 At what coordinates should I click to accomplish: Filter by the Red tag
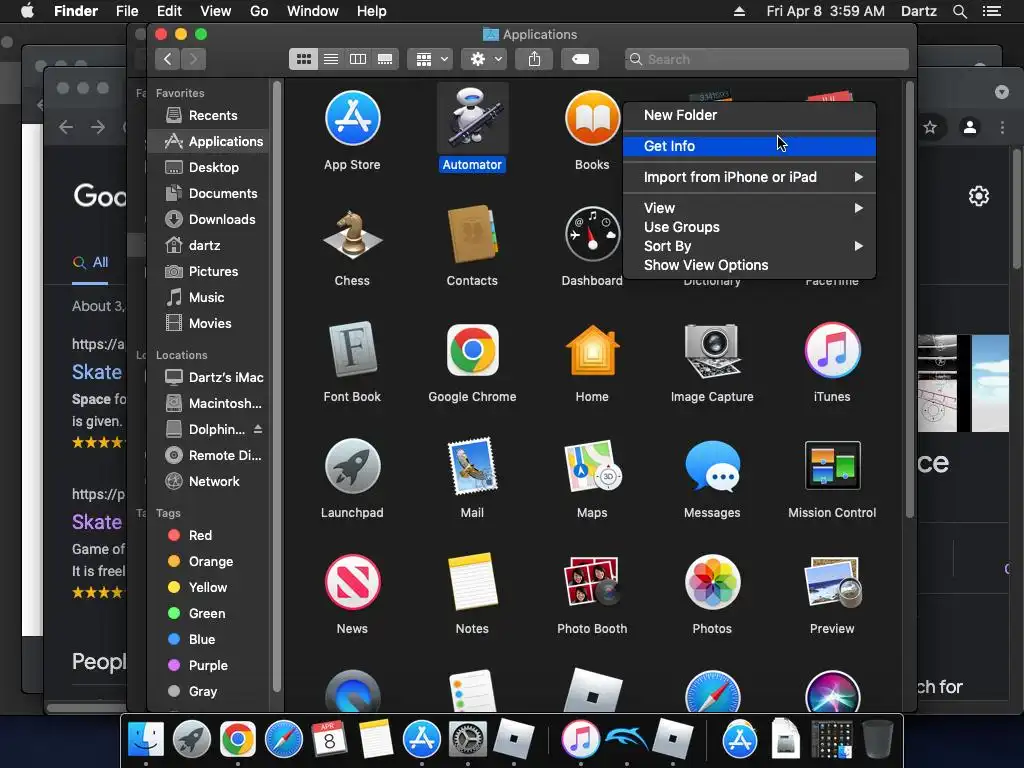(208, 536)
